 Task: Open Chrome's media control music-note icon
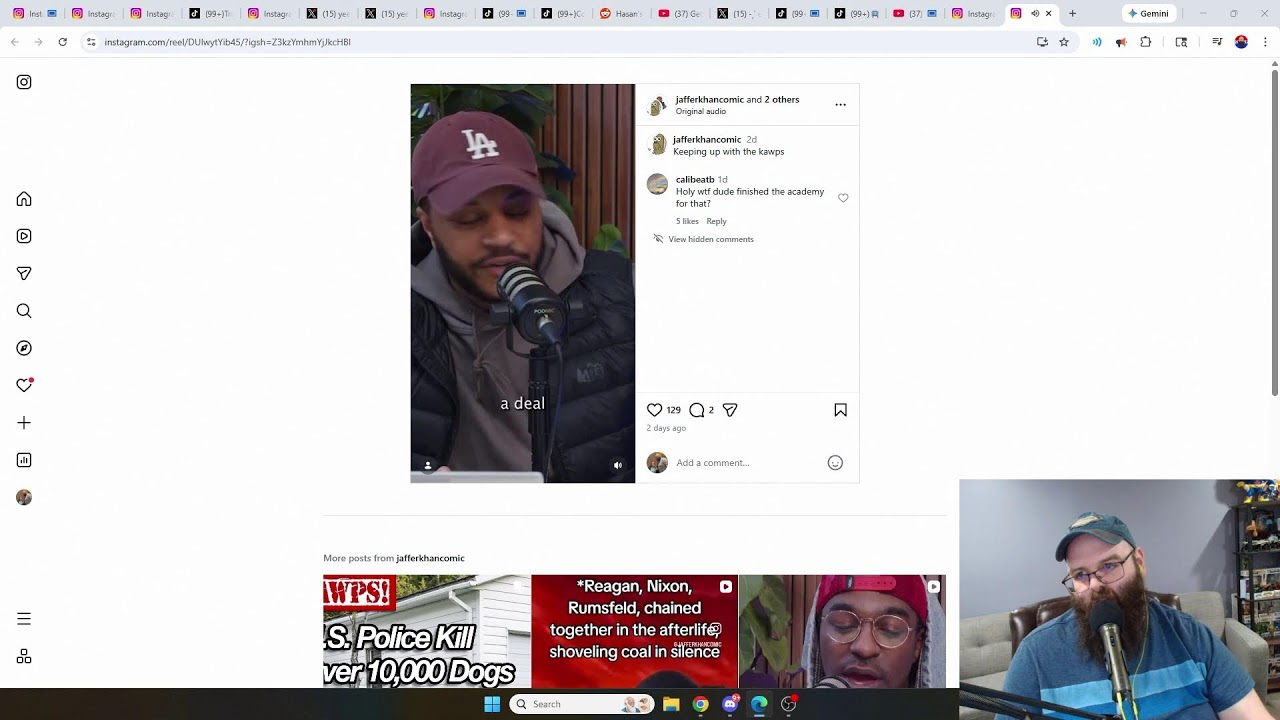click(1217, 42)
